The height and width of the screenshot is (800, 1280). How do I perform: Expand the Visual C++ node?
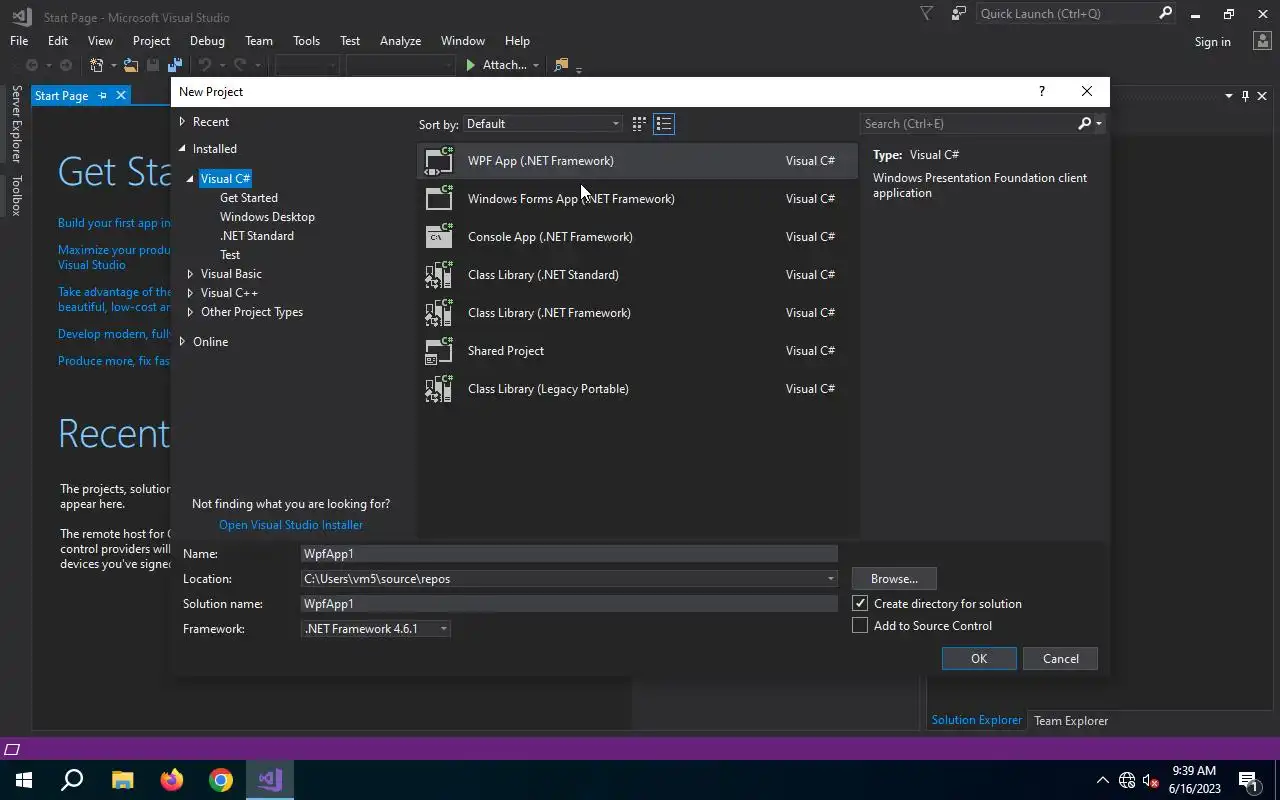tap(190, 293)
